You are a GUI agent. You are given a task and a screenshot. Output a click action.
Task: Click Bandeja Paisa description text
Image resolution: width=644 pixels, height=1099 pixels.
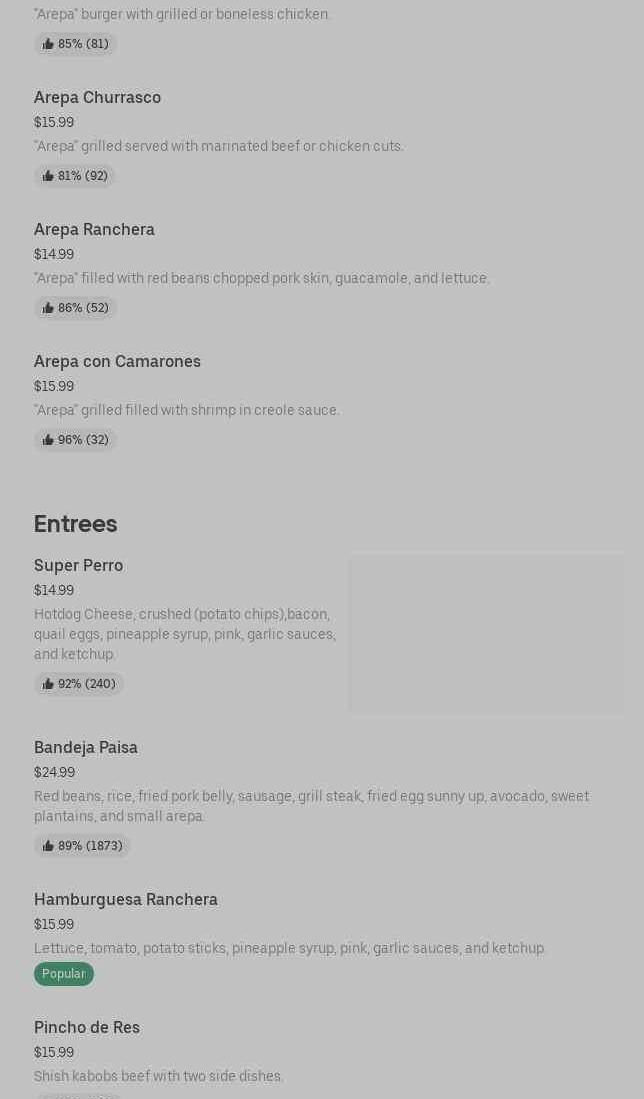coord(310,805)
